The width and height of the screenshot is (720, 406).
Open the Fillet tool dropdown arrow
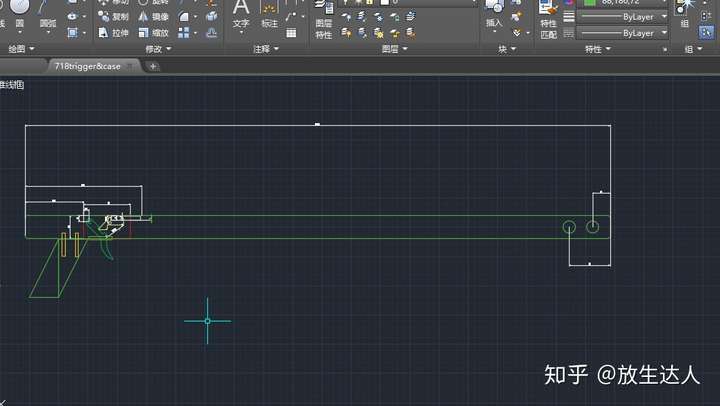click(196, 17)
